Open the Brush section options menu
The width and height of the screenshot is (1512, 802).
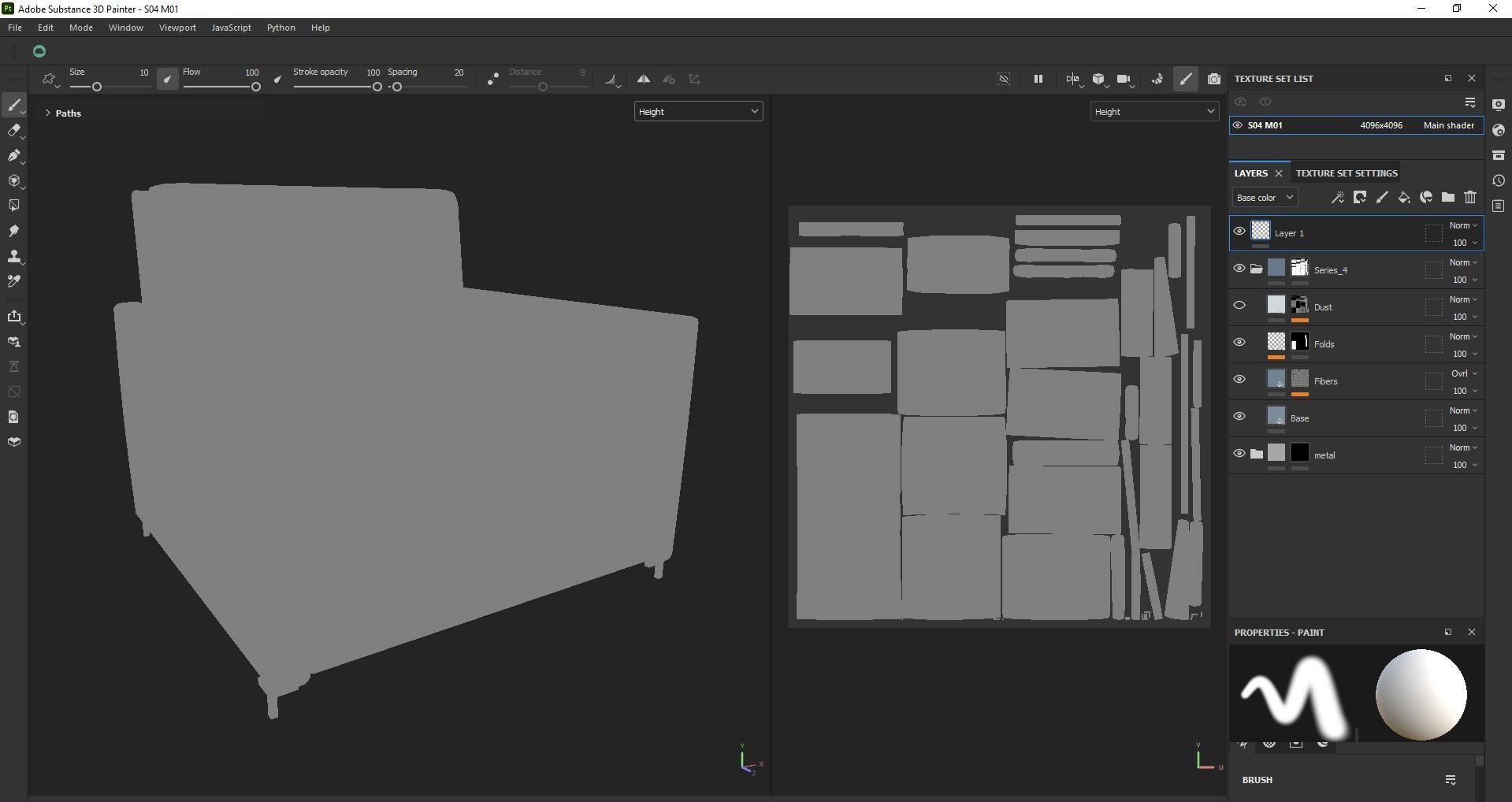click(1450, 780)
